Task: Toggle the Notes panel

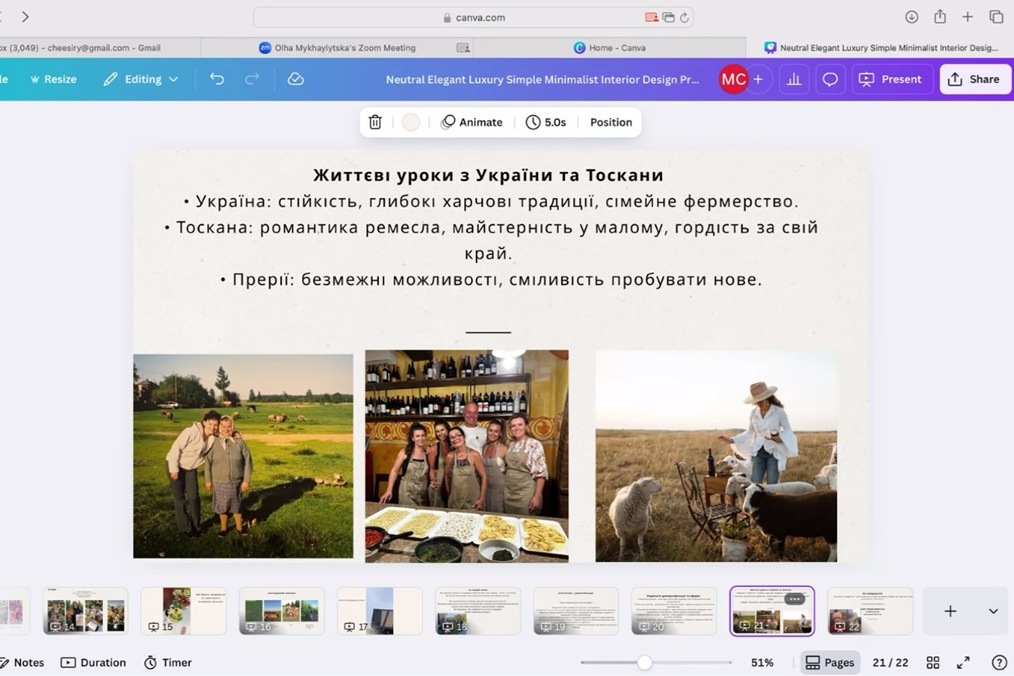Action: 21,662
